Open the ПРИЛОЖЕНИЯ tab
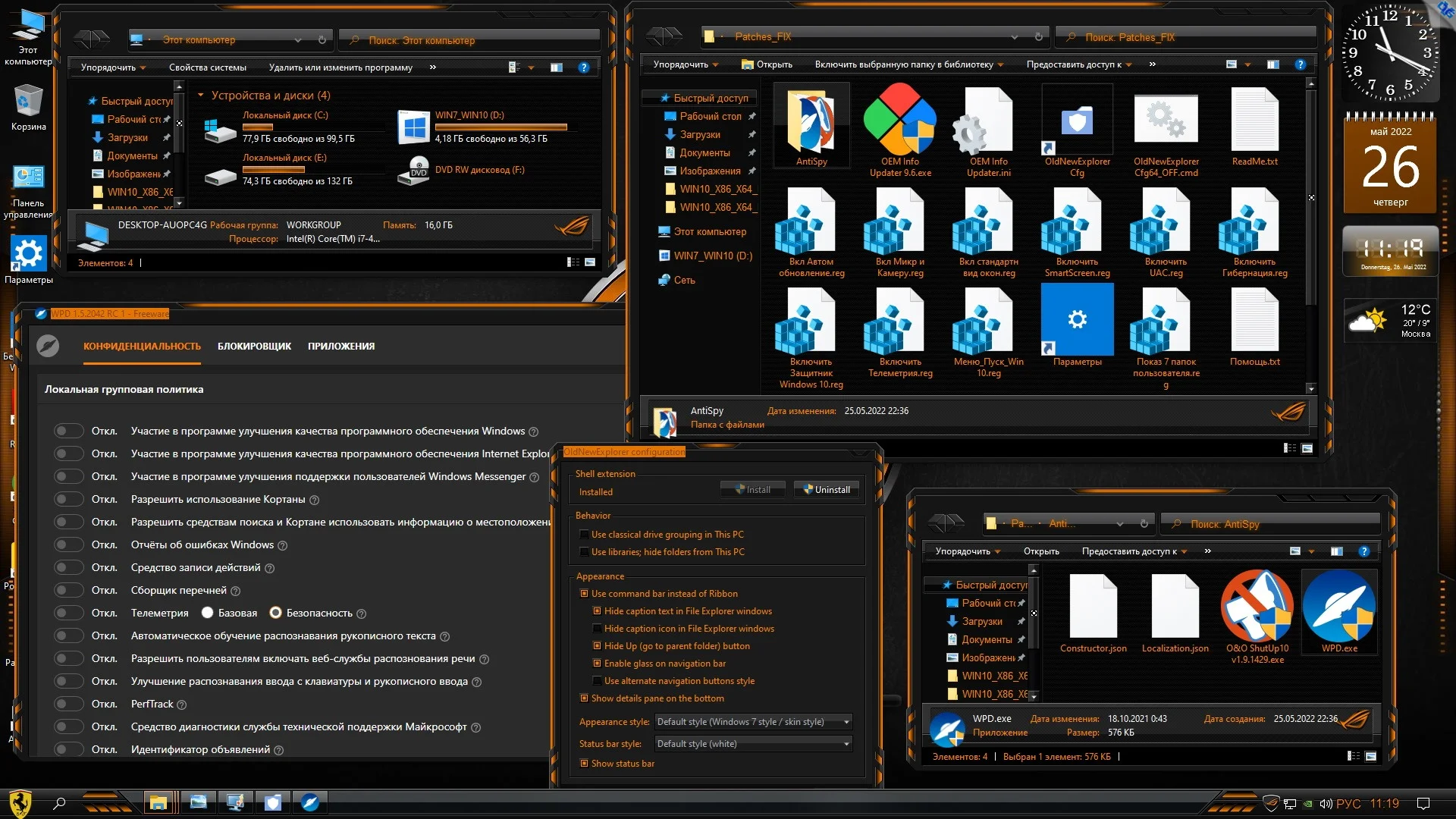The image size is (1456, 819). click(x=340, y=347)
